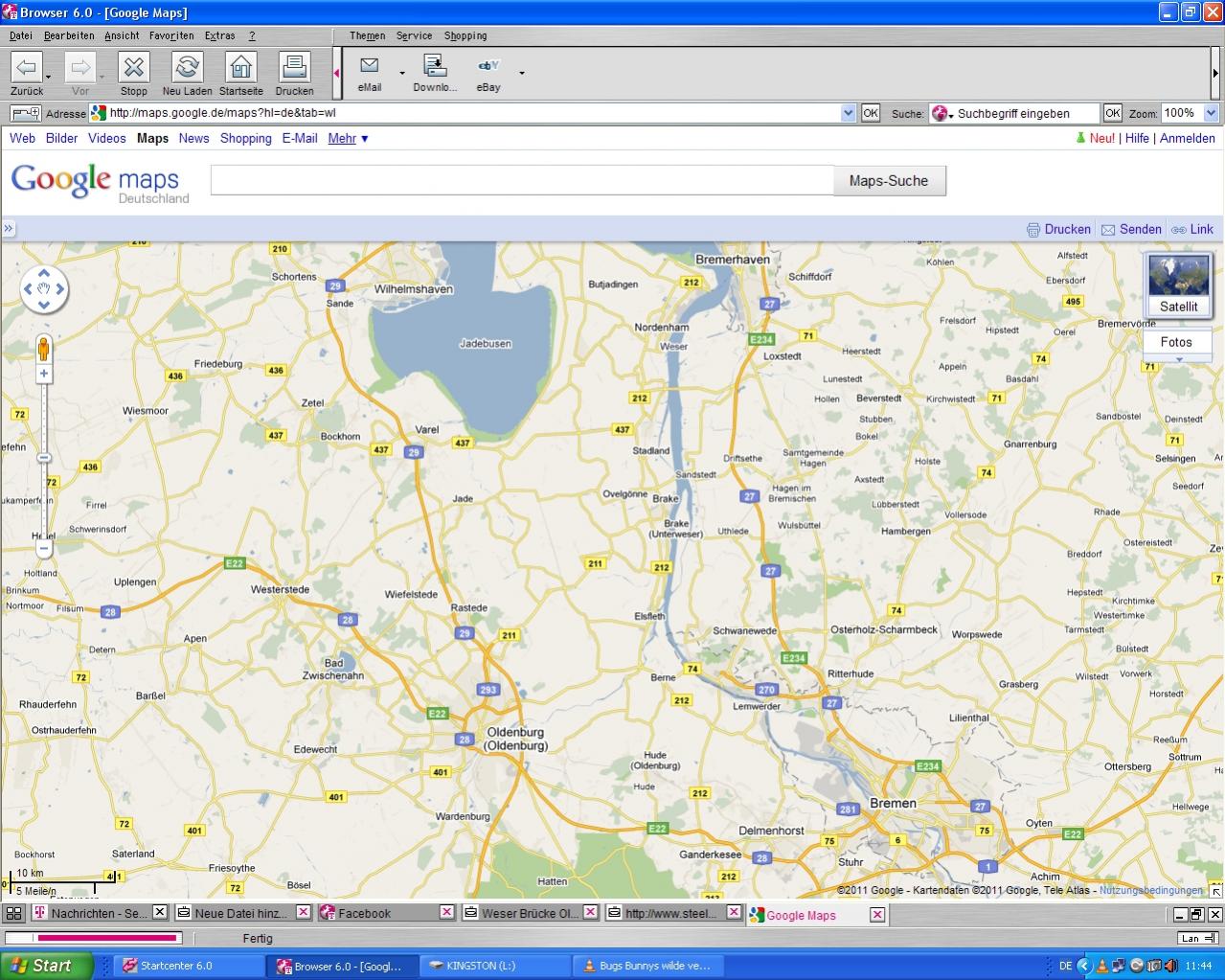Switch to the Facebook tab
This screenshot has width=1225, height=980.
tap(364, 913)
